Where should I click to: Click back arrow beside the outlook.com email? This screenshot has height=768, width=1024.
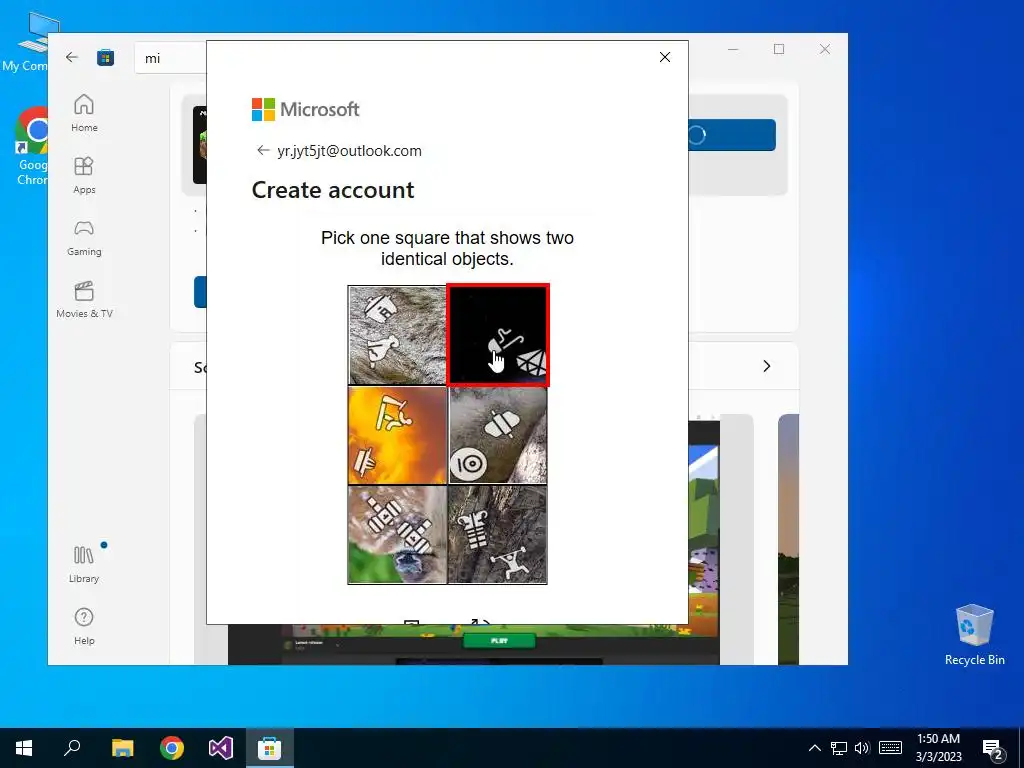point(263,150)
